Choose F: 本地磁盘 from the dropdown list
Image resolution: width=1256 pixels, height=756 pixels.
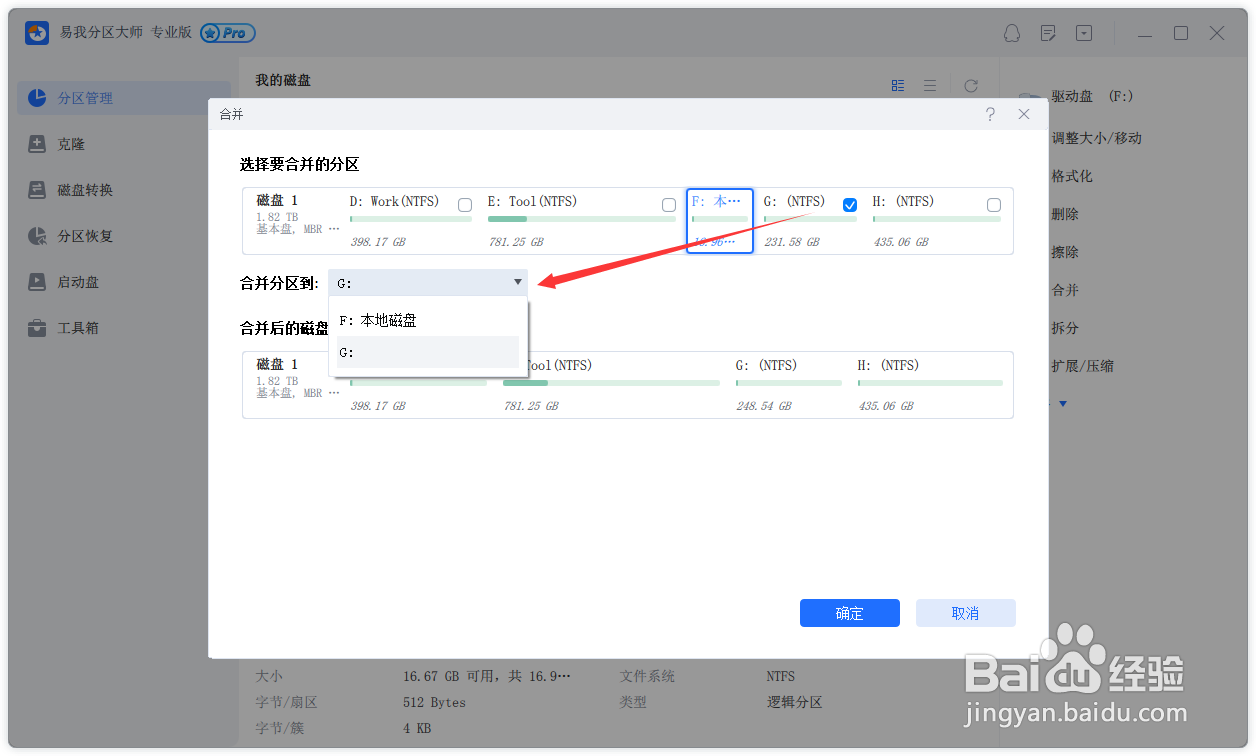point(428,321)
